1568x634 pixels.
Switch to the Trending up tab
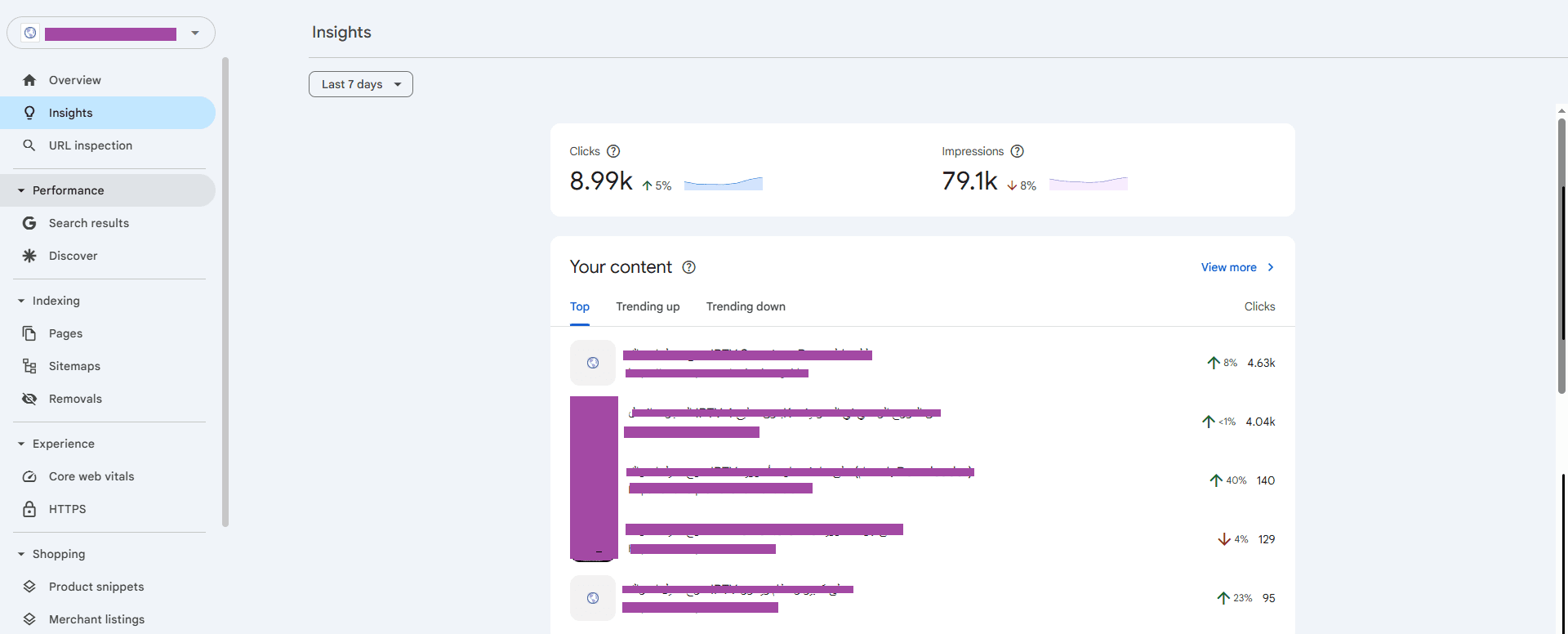pyautogui.click(x=648, y=306)
